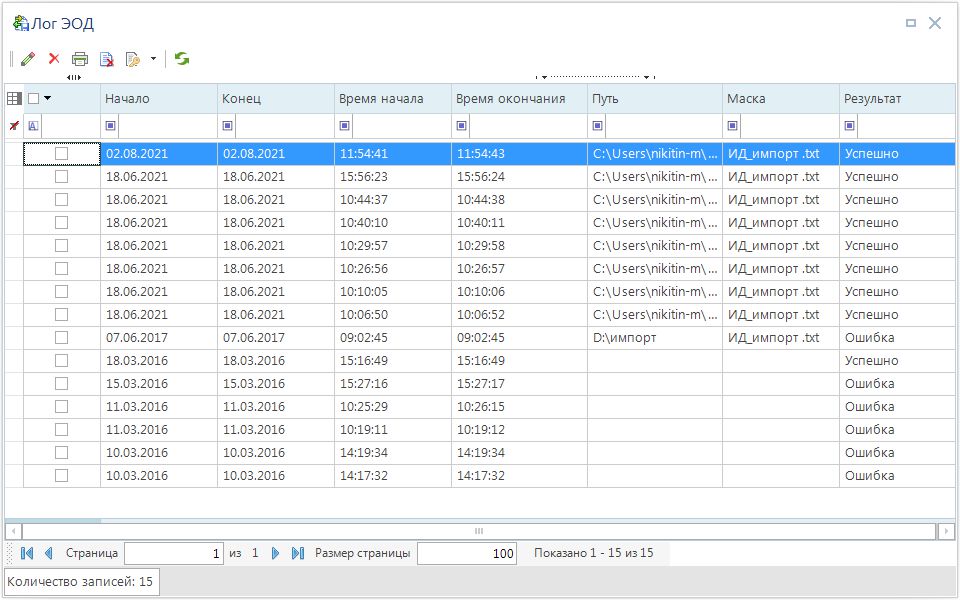960x600 pixels.
Task: Go to the last page icon
Action: pyautogui.click(x=297, y=553)
